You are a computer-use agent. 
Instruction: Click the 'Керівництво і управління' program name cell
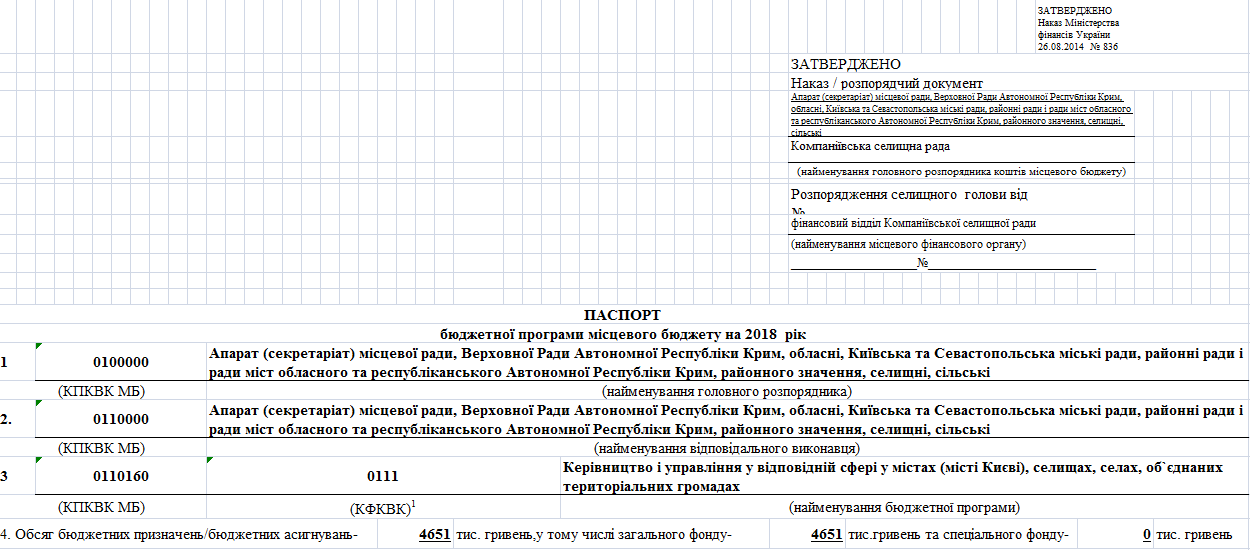point(905,477)
